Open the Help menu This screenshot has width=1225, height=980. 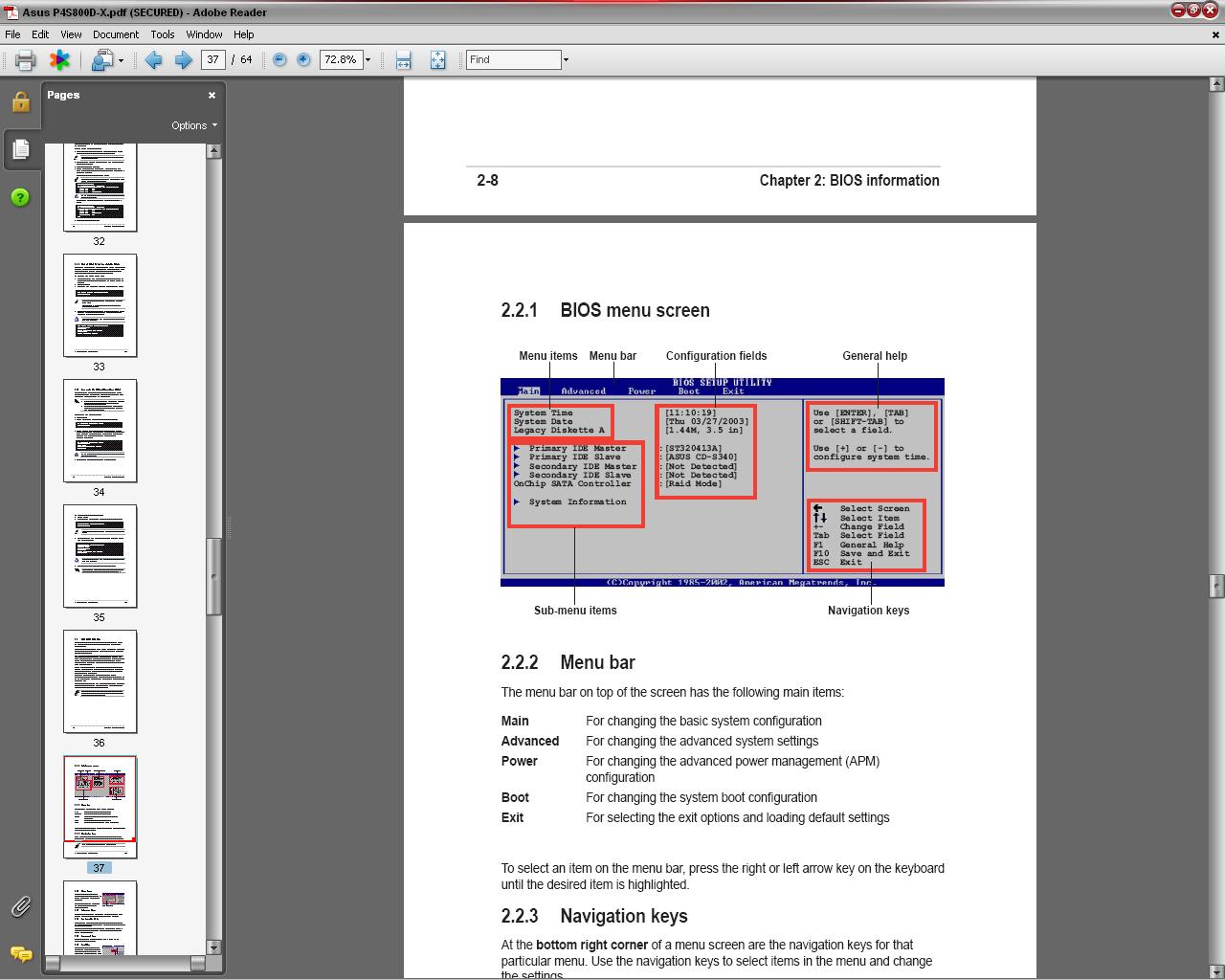pyautogui.click(x=244, y=33)
